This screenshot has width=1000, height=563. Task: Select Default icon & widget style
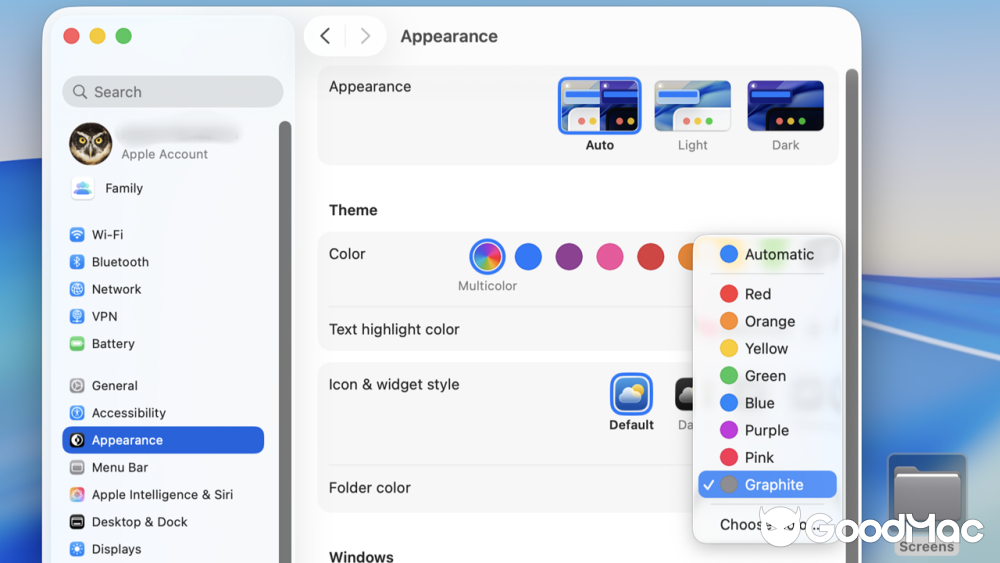click(631, 394)
